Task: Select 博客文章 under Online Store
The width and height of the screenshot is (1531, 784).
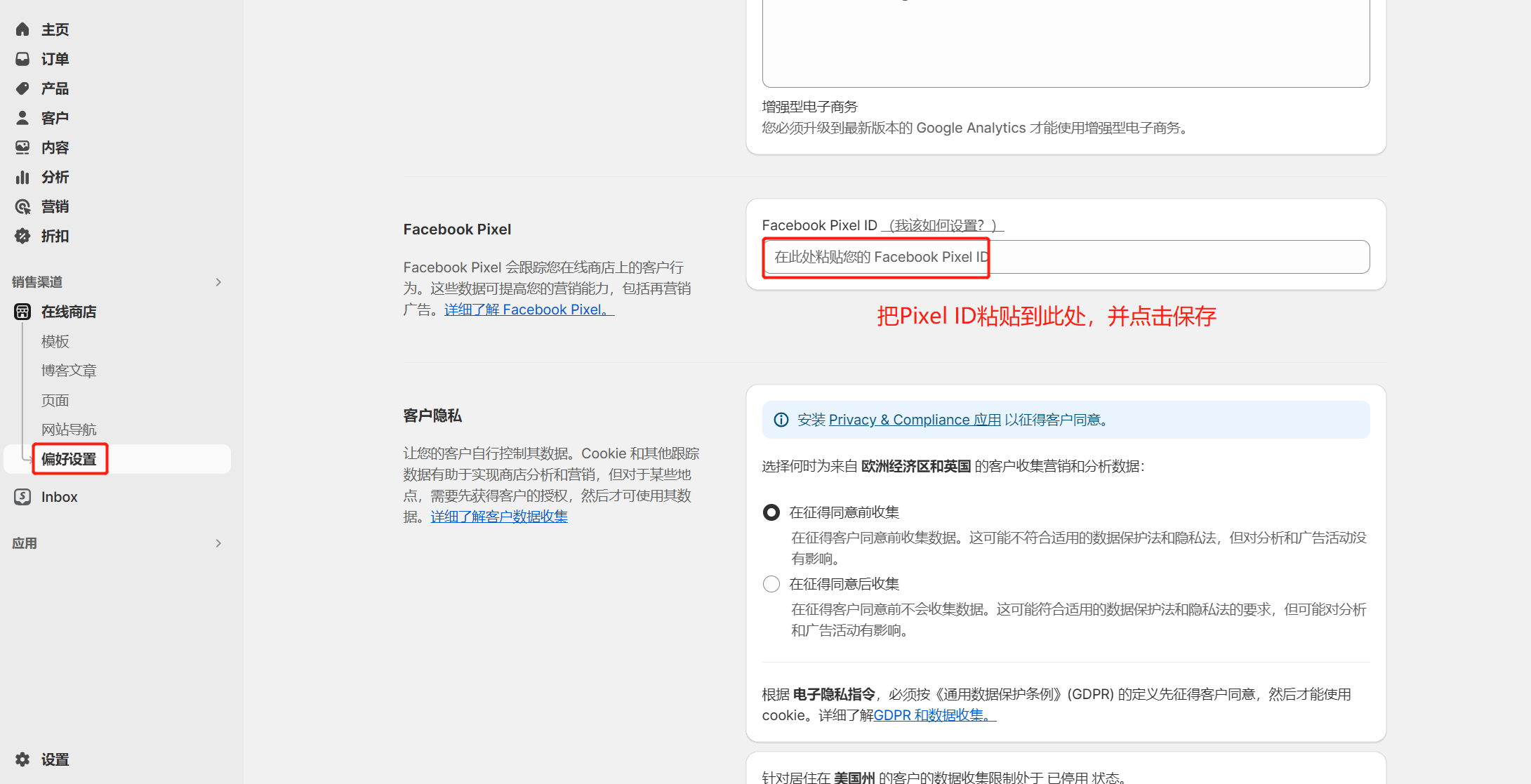Action: tap(69, 371)
